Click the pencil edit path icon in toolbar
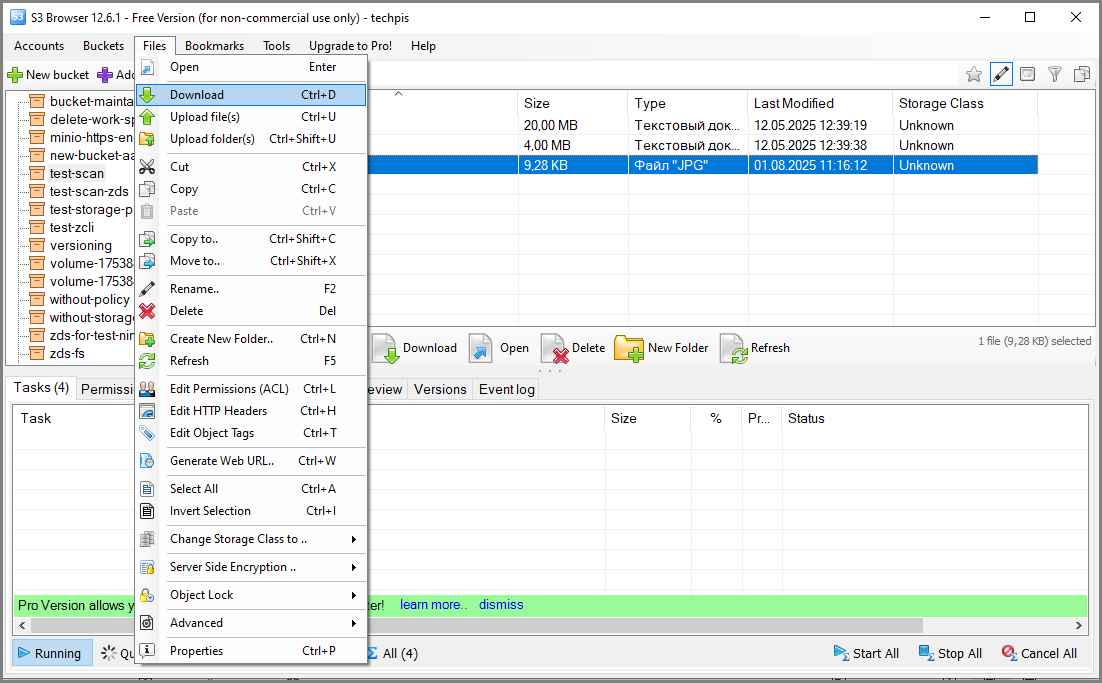1102x683 pixels. pyautogui.click(x=1001, y=74)
